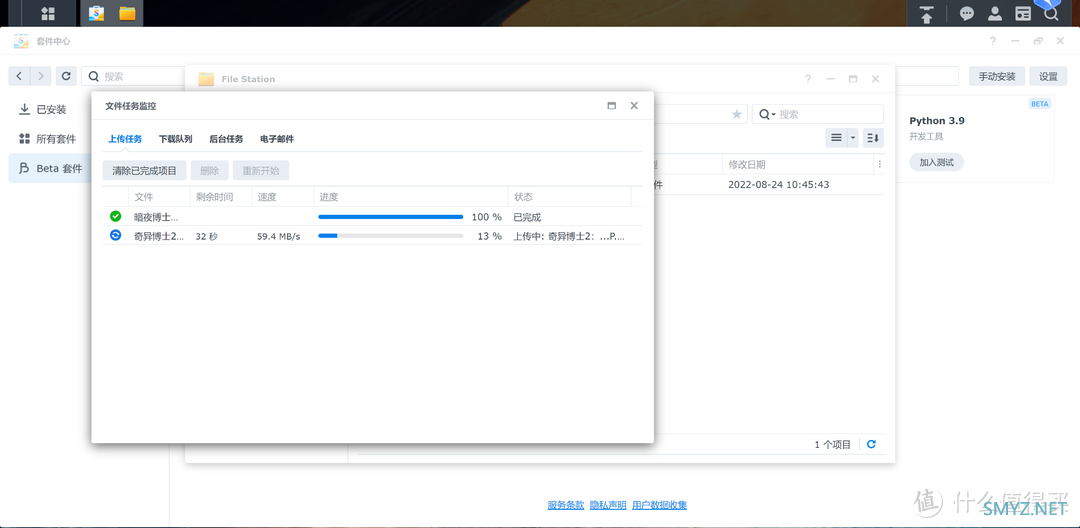Select Beta Packages section (Beta 套件)
The width and height of the screenshot is (1080, 528).
pos(50,169)
